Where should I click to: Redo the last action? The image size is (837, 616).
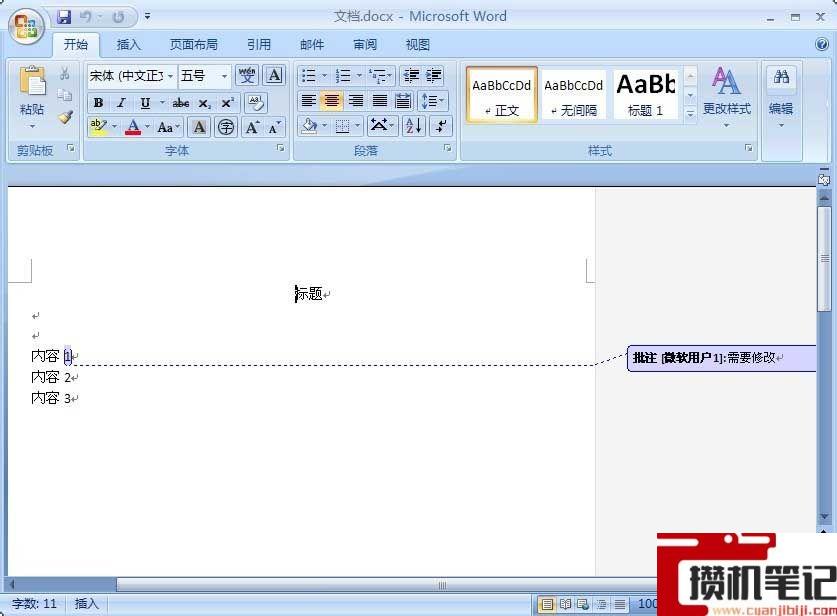click(x=118, y=17)
